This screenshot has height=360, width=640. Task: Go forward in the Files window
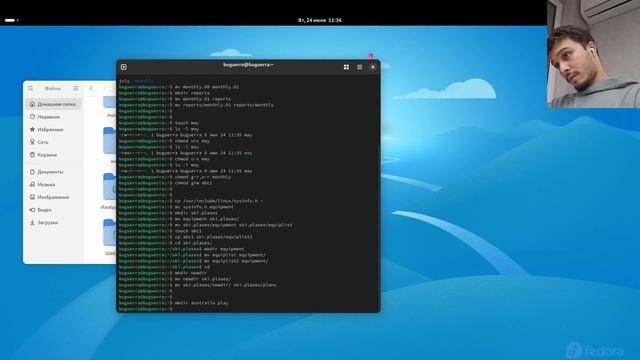pyautogui.click(x=104, y=88)
